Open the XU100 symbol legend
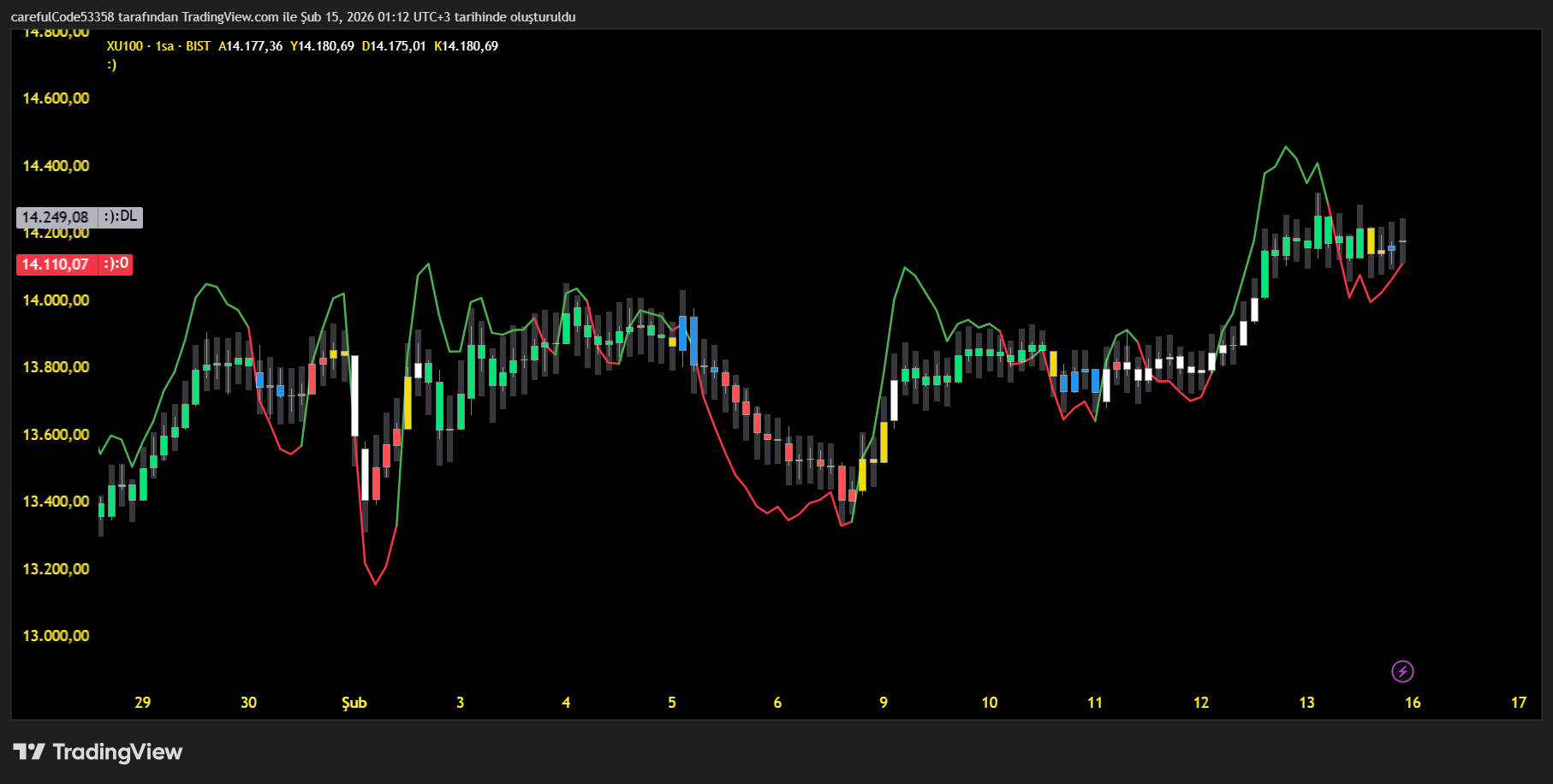This screenshot has width=1553, height=784. pyautogui.click(x=124, y=46)
